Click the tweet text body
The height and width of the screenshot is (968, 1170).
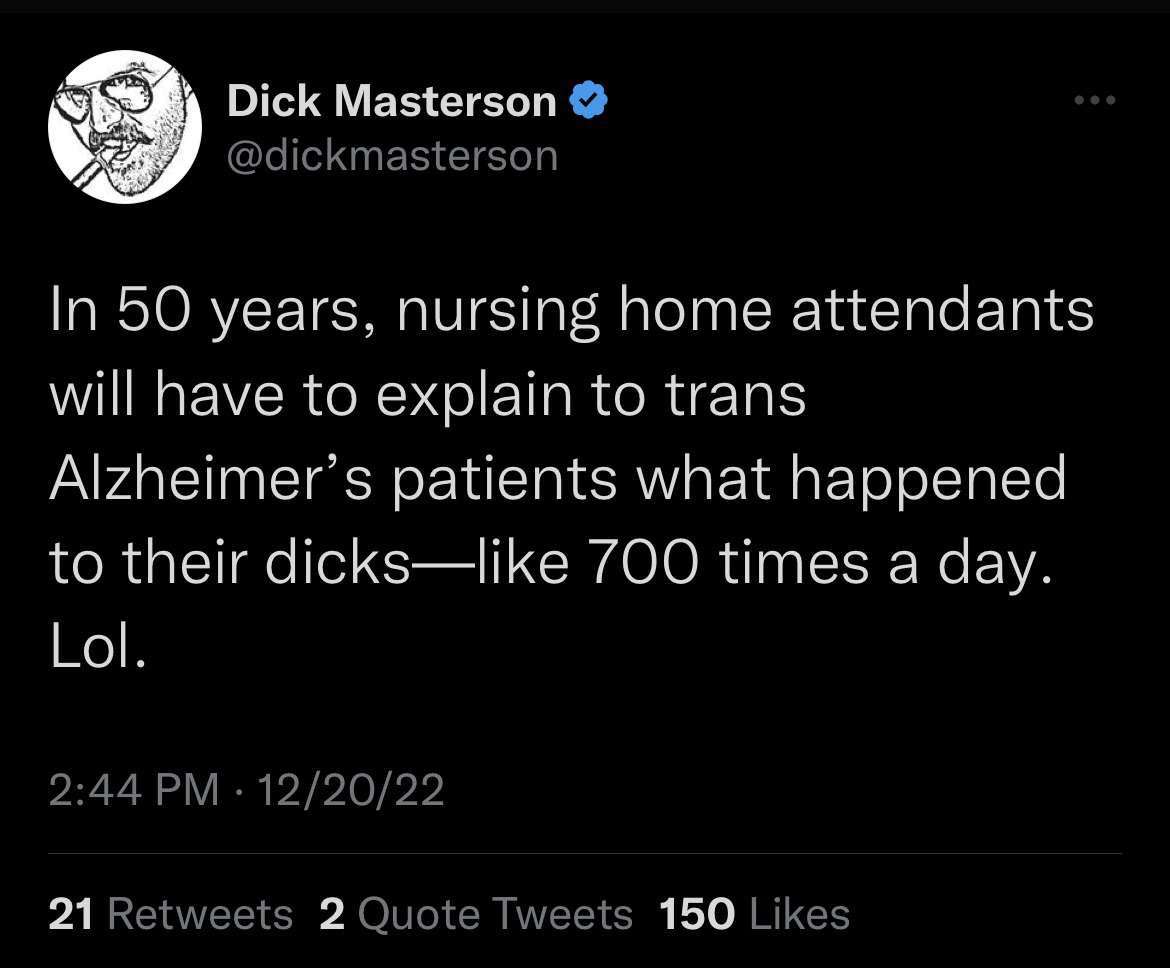(572, 478)
